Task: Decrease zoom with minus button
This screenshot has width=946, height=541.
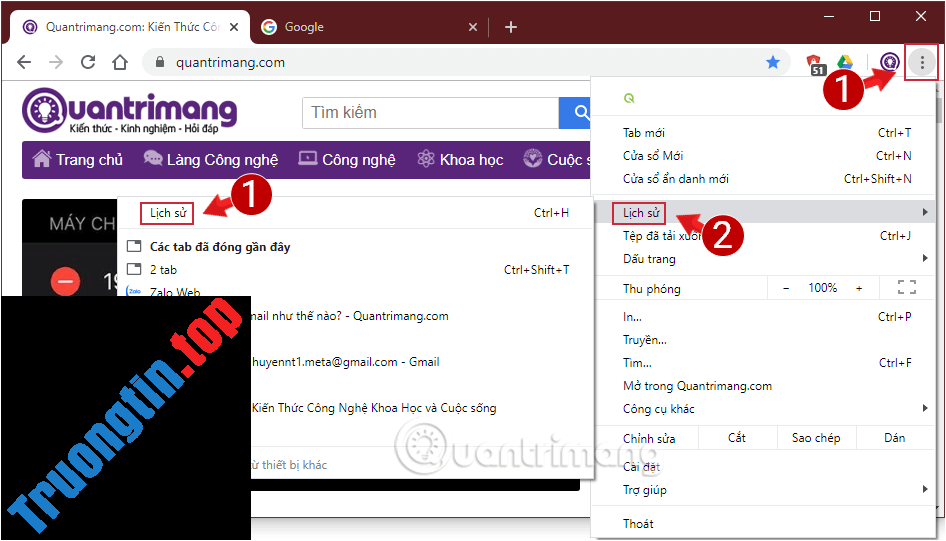Action: coord(786,288)
